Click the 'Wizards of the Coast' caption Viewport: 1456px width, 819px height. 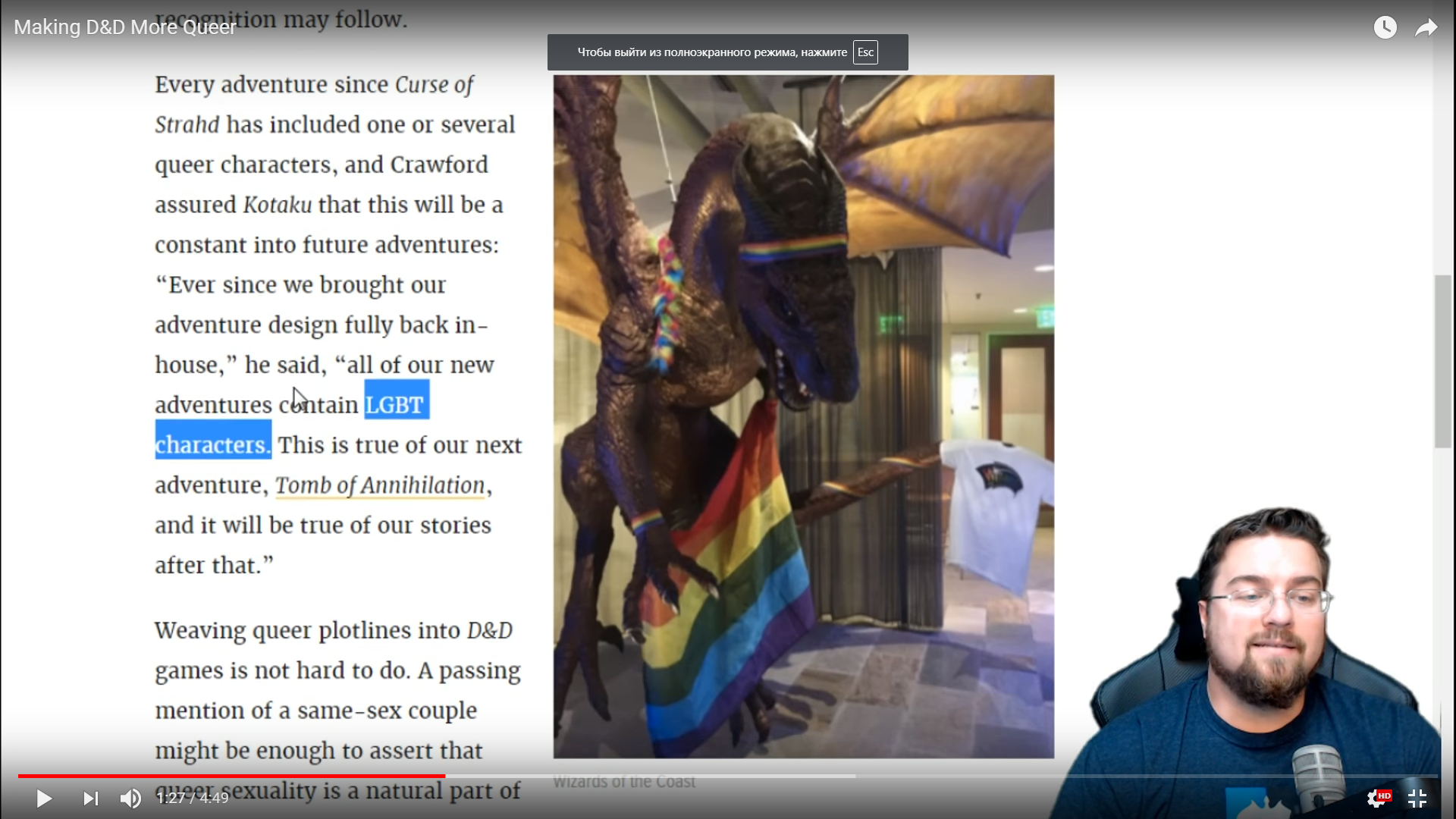pyautogui.click(x=624, y=782)
